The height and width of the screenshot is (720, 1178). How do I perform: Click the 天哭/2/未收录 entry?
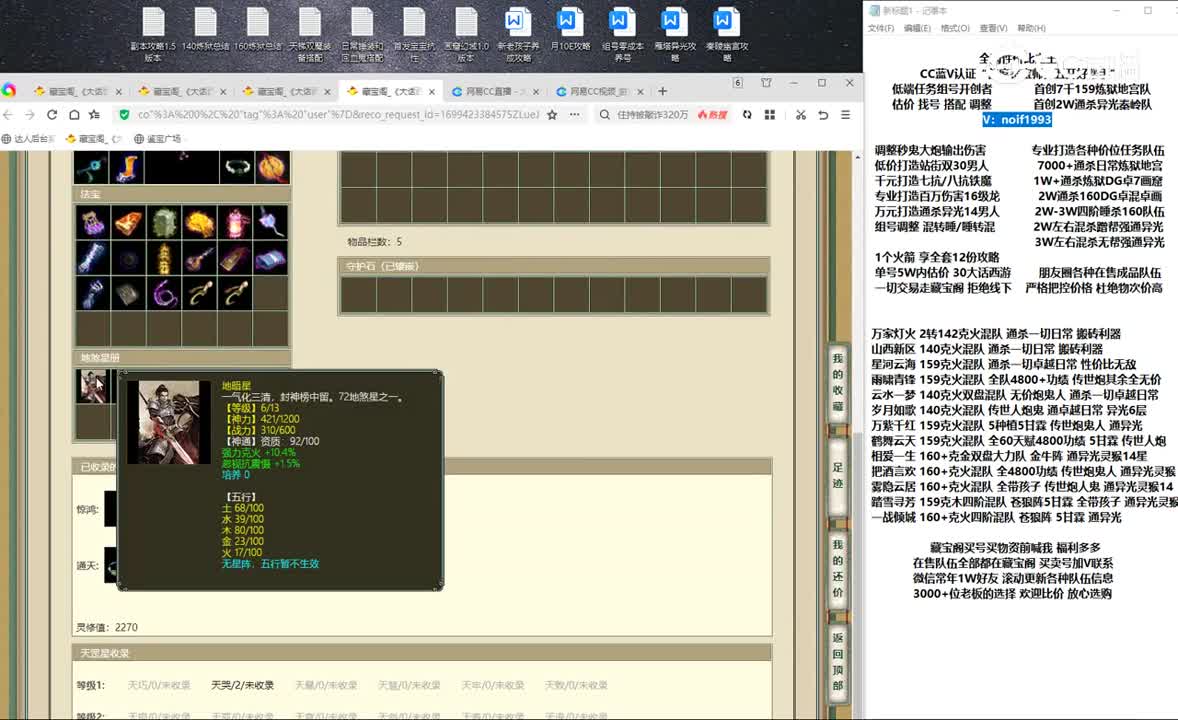[242, 685]
